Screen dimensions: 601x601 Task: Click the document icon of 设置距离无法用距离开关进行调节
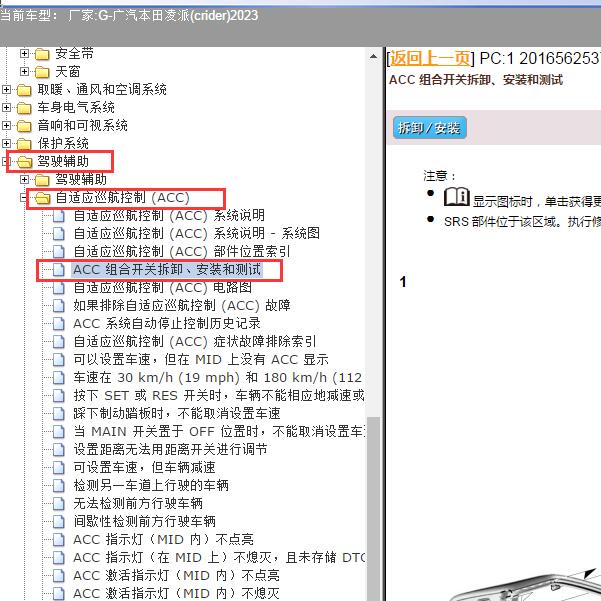(59, 450)
